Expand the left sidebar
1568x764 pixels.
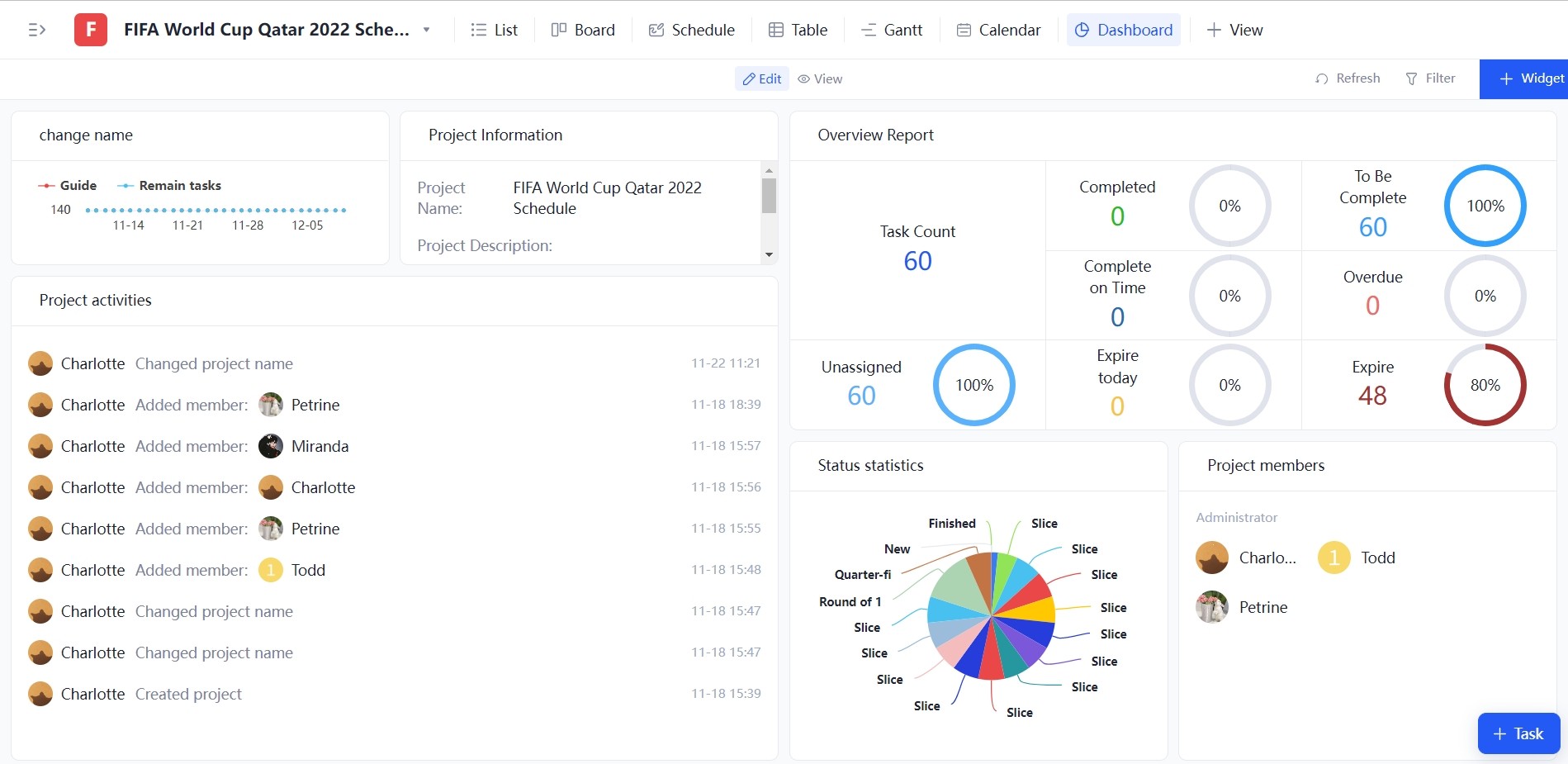36,29
